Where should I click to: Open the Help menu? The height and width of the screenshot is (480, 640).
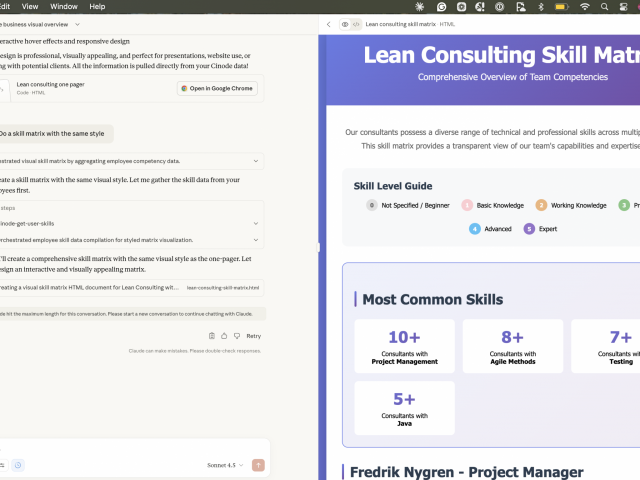pyautogui.click(x=97, y=6)
